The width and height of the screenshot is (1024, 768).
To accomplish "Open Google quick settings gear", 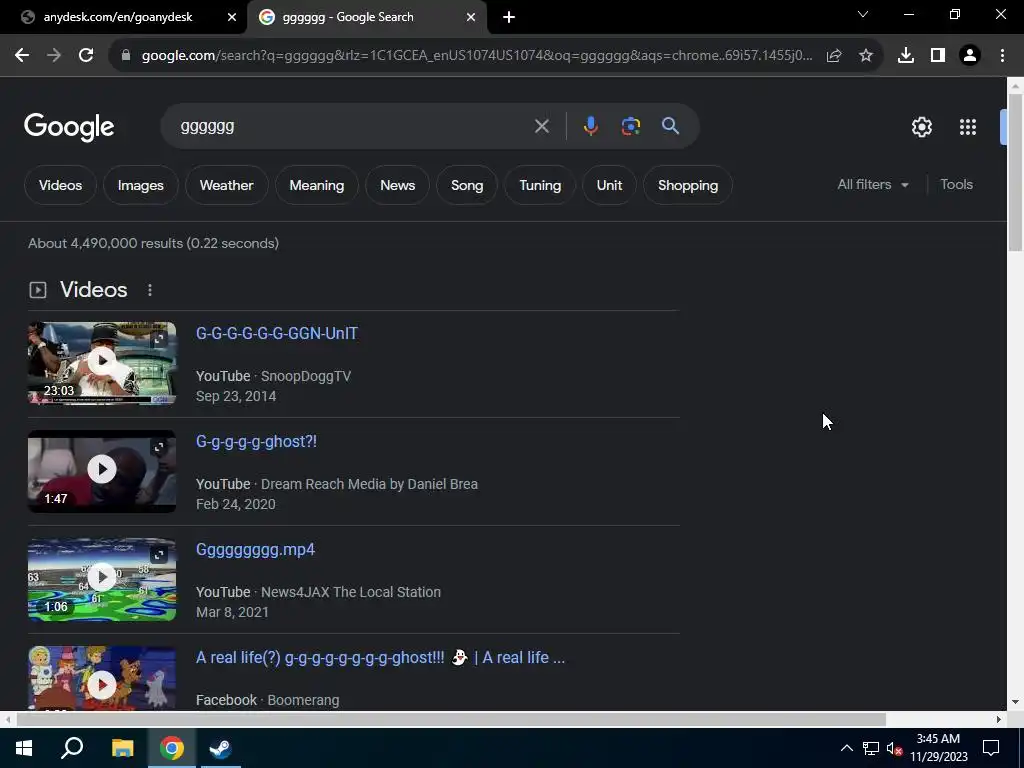I will point(921,127).
